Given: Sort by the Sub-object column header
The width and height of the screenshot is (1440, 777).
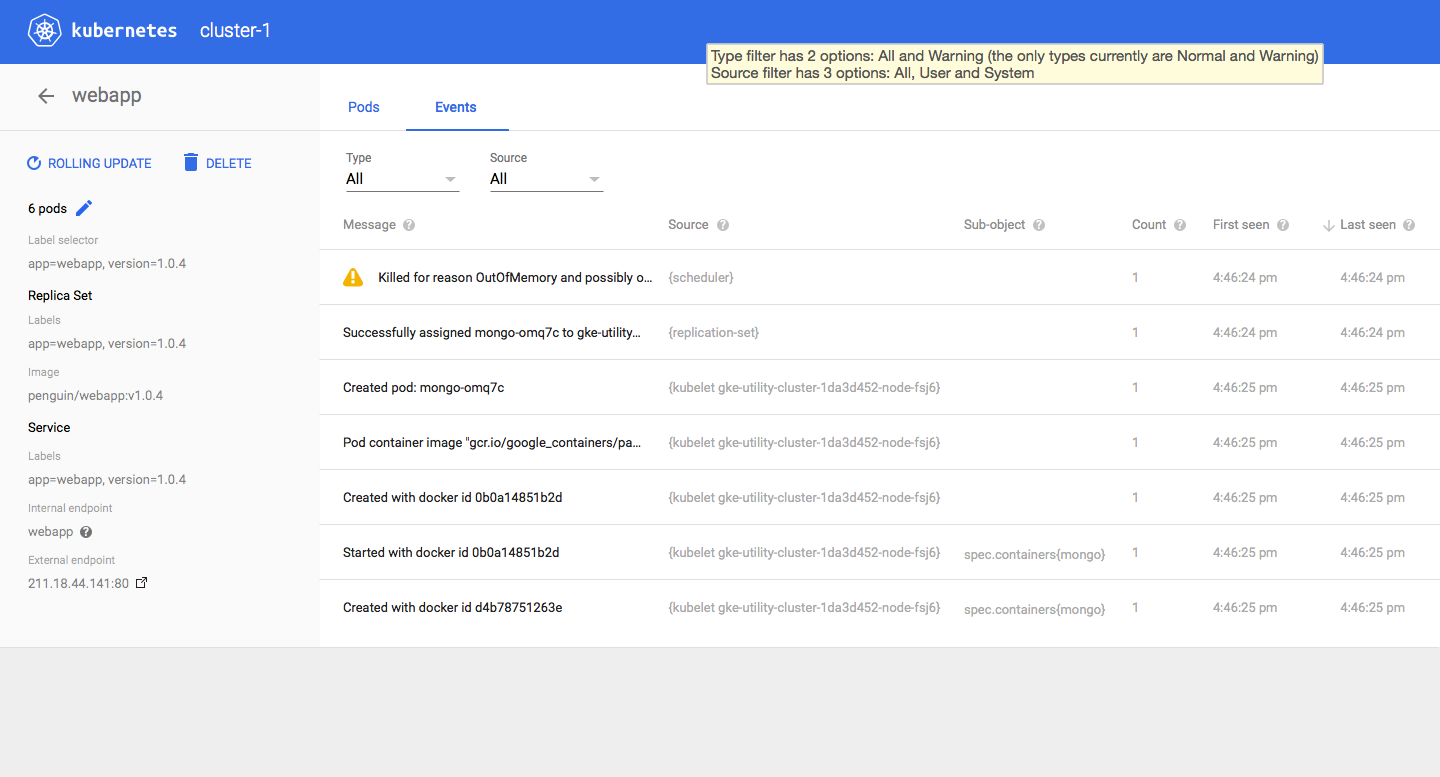Looking at the screenshot, I should [x=994, y=225].
